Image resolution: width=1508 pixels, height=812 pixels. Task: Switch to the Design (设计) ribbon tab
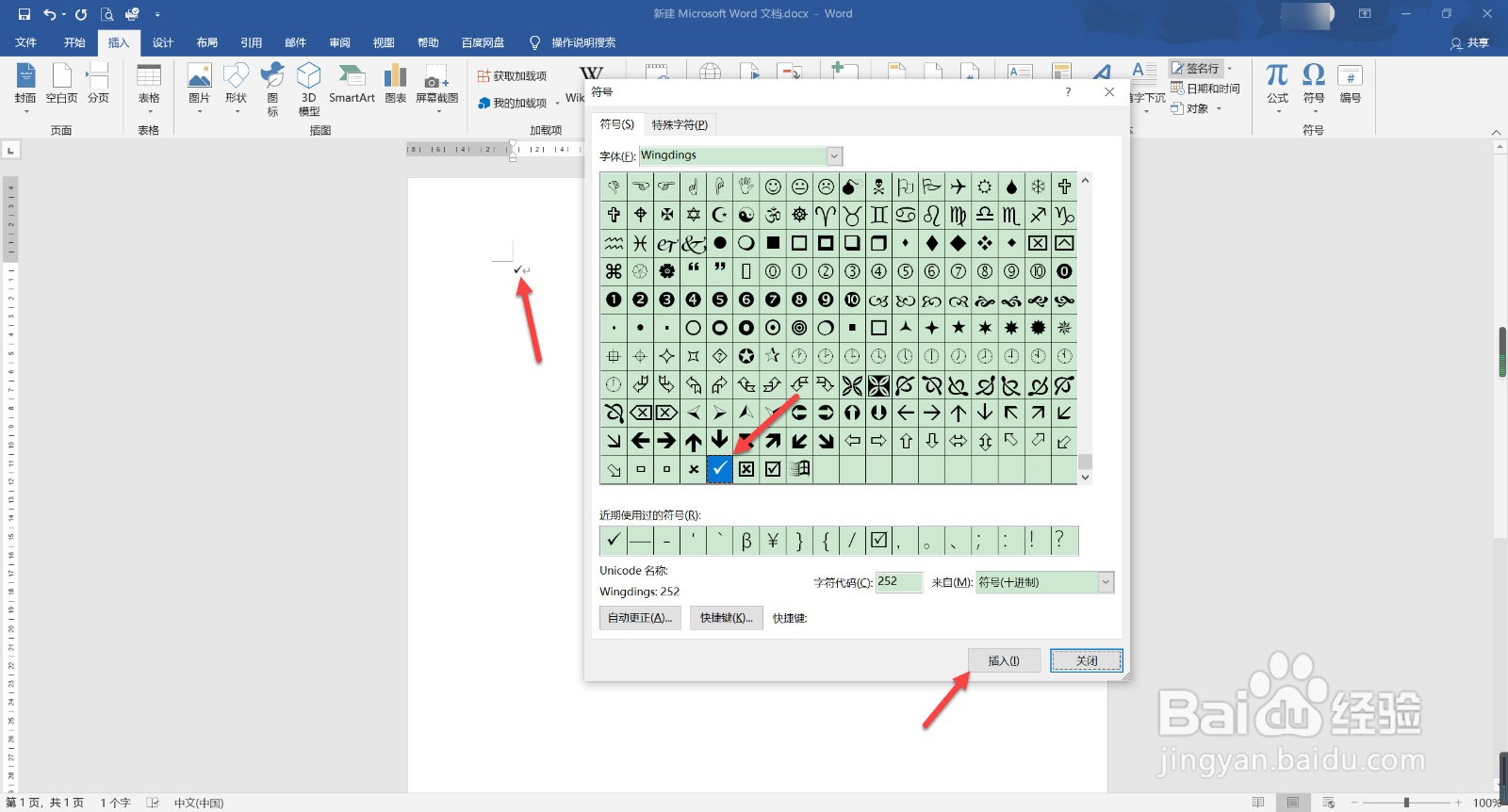[x=163, y=42]
